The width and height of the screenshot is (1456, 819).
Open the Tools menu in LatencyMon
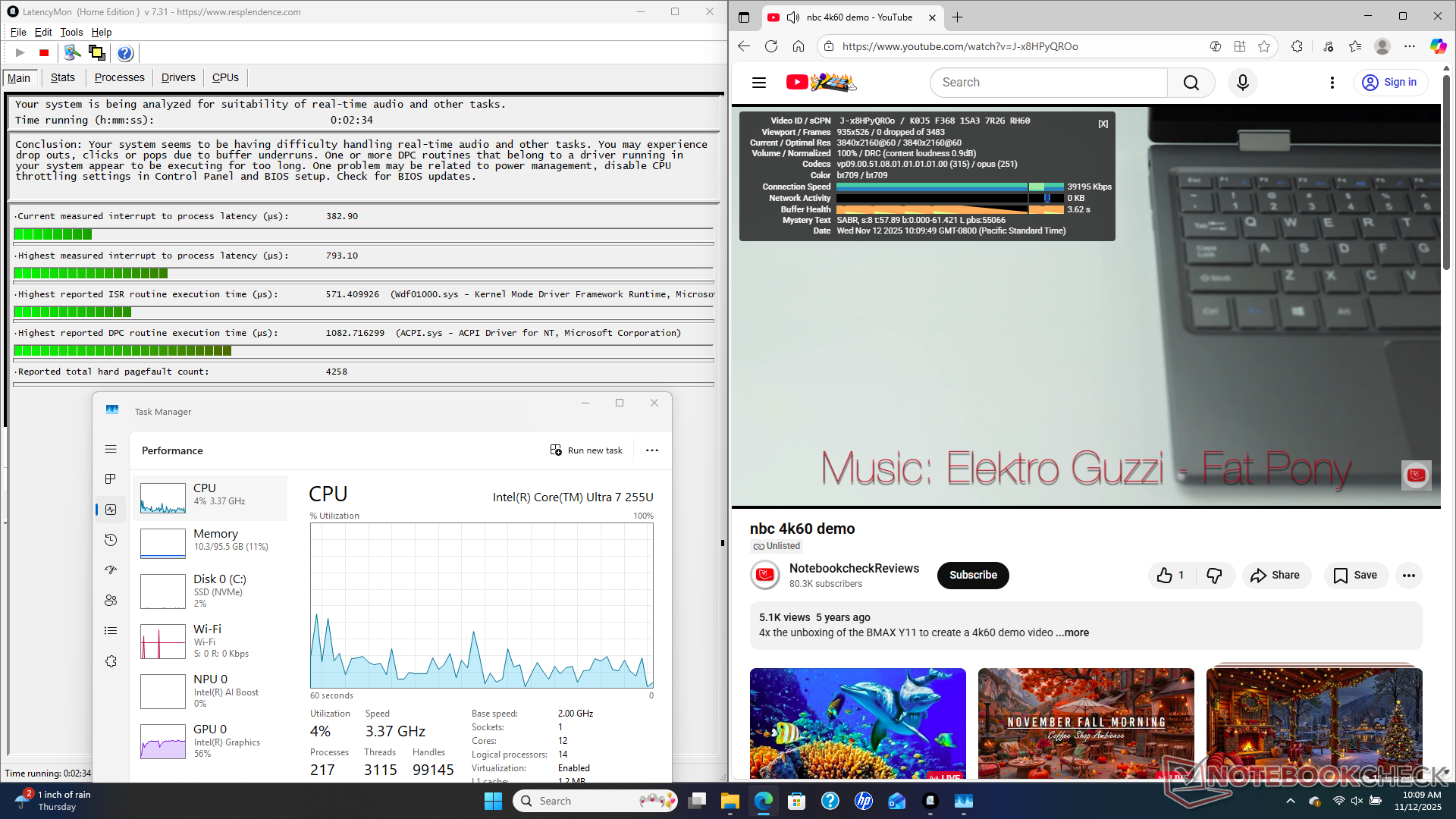point(71,32)
